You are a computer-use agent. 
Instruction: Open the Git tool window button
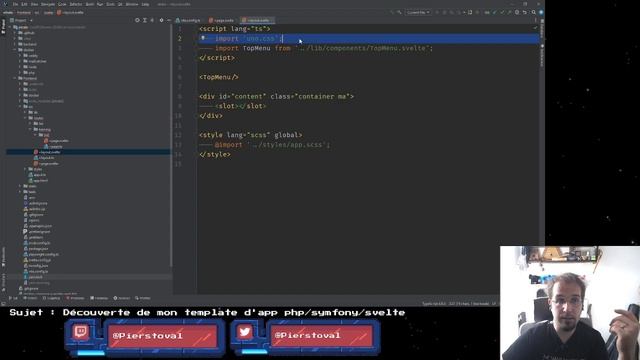click(13, 298)
